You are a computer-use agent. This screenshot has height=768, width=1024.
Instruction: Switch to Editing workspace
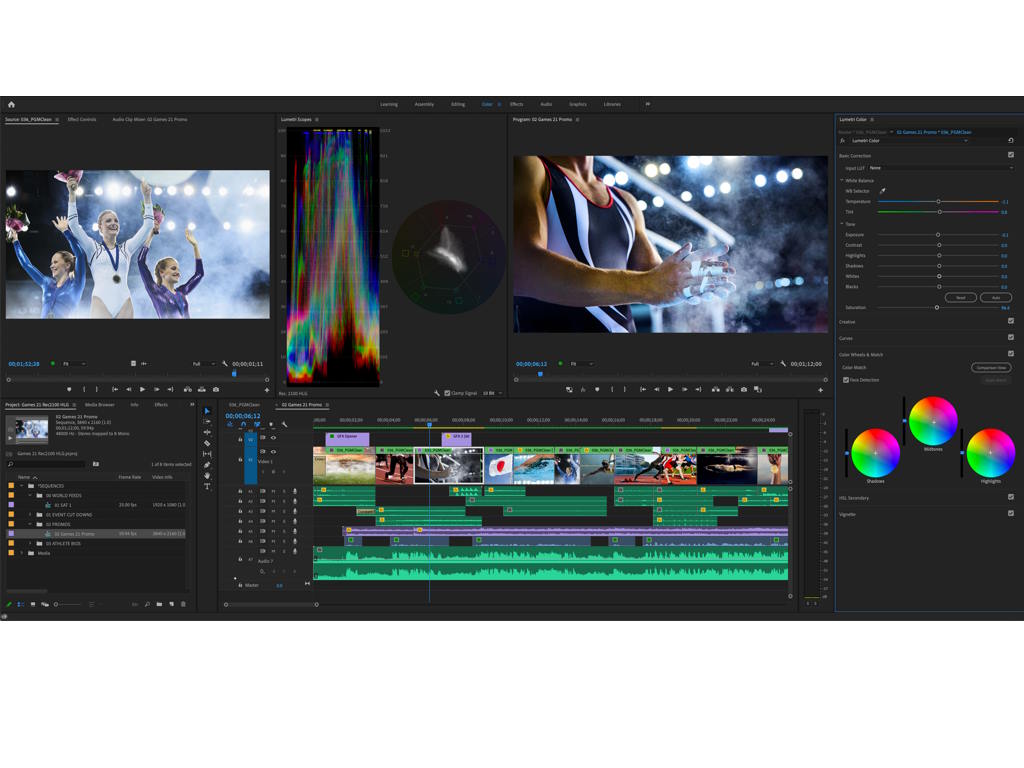[458, 104]
